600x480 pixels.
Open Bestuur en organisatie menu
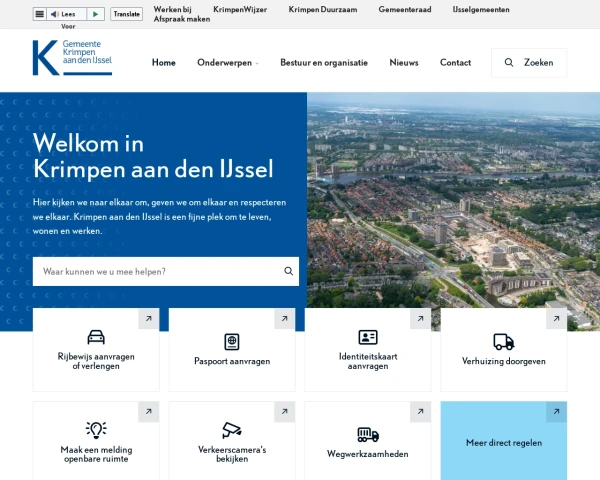click(x=323, y=62)
